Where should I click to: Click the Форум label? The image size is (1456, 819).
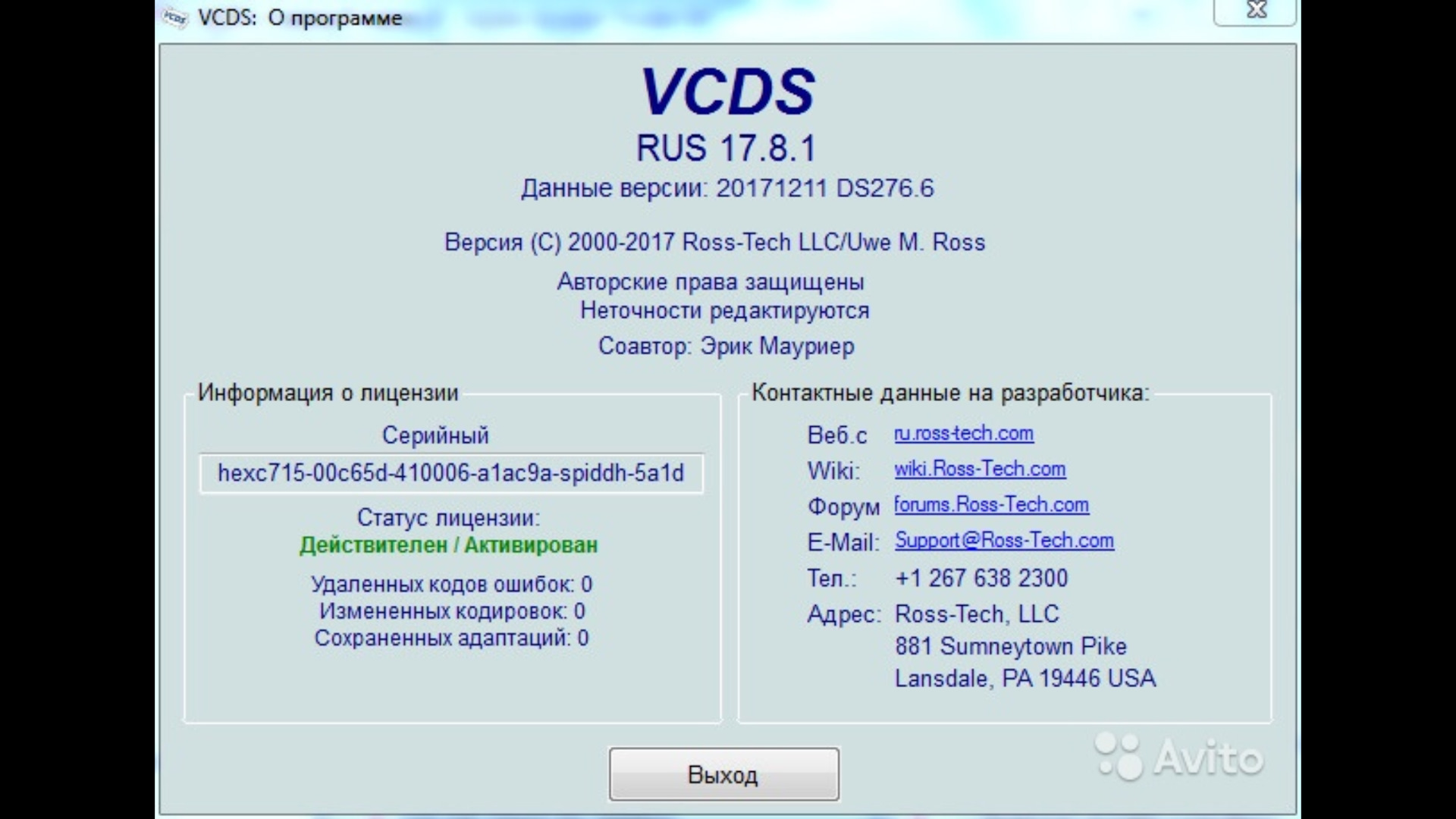843,507
